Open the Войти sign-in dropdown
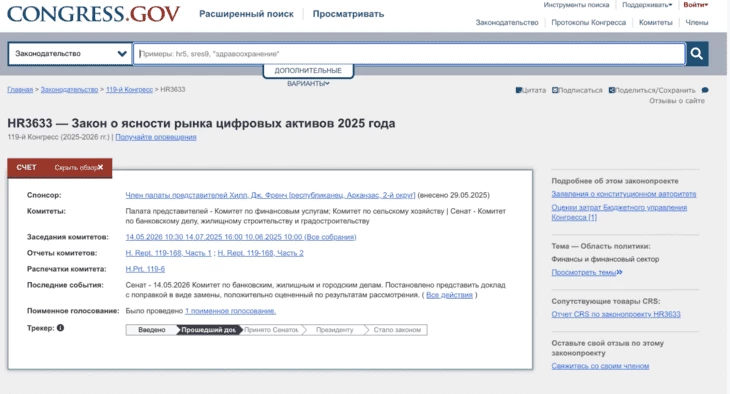730x394 pixels. [x=696, y=5]
